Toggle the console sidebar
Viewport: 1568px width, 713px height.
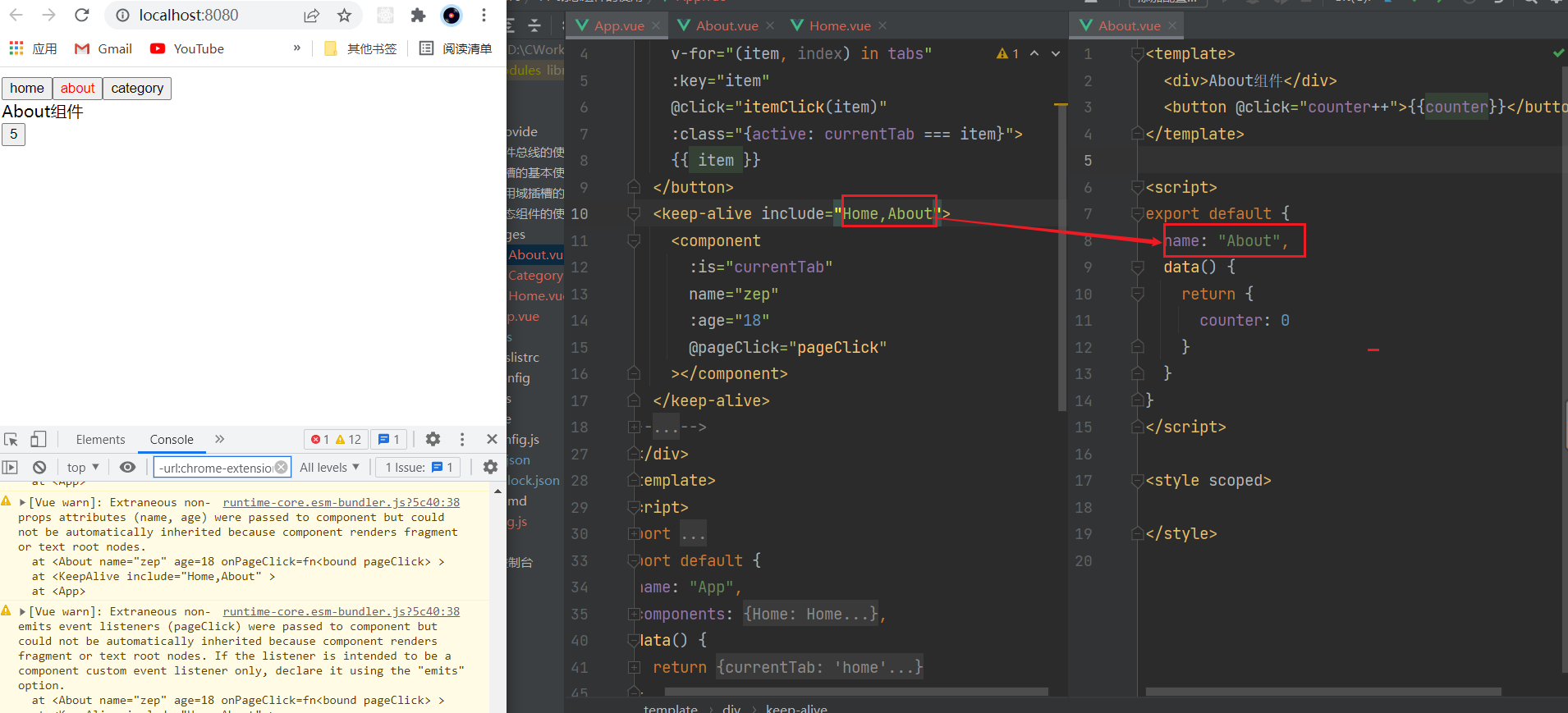pyautogui.click(x=10, y=467)
